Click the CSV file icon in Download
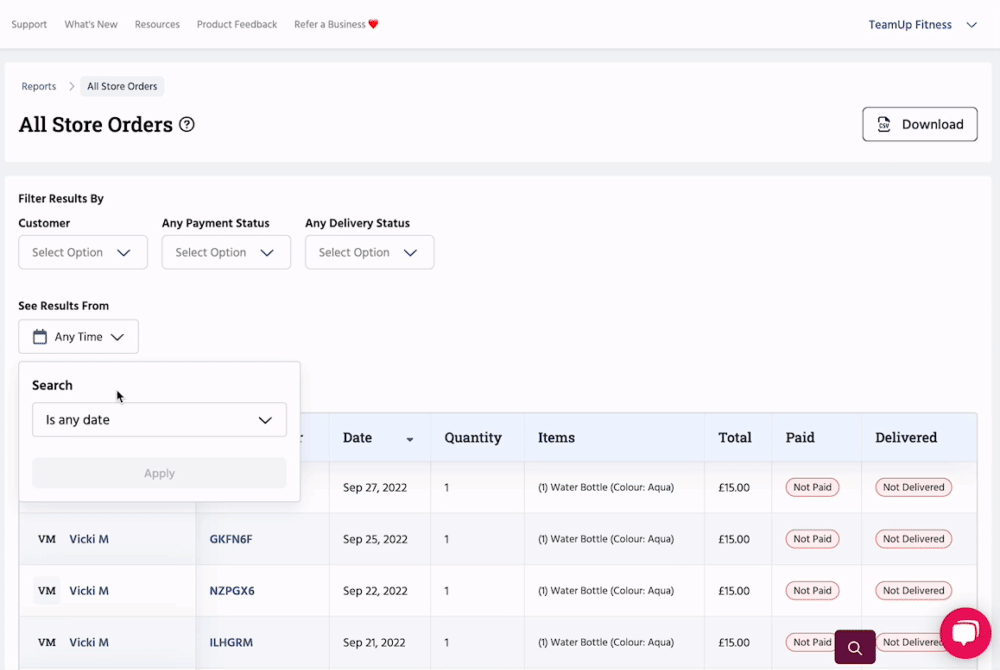Viewport: 1000px width, 670px height. (884, 125)
